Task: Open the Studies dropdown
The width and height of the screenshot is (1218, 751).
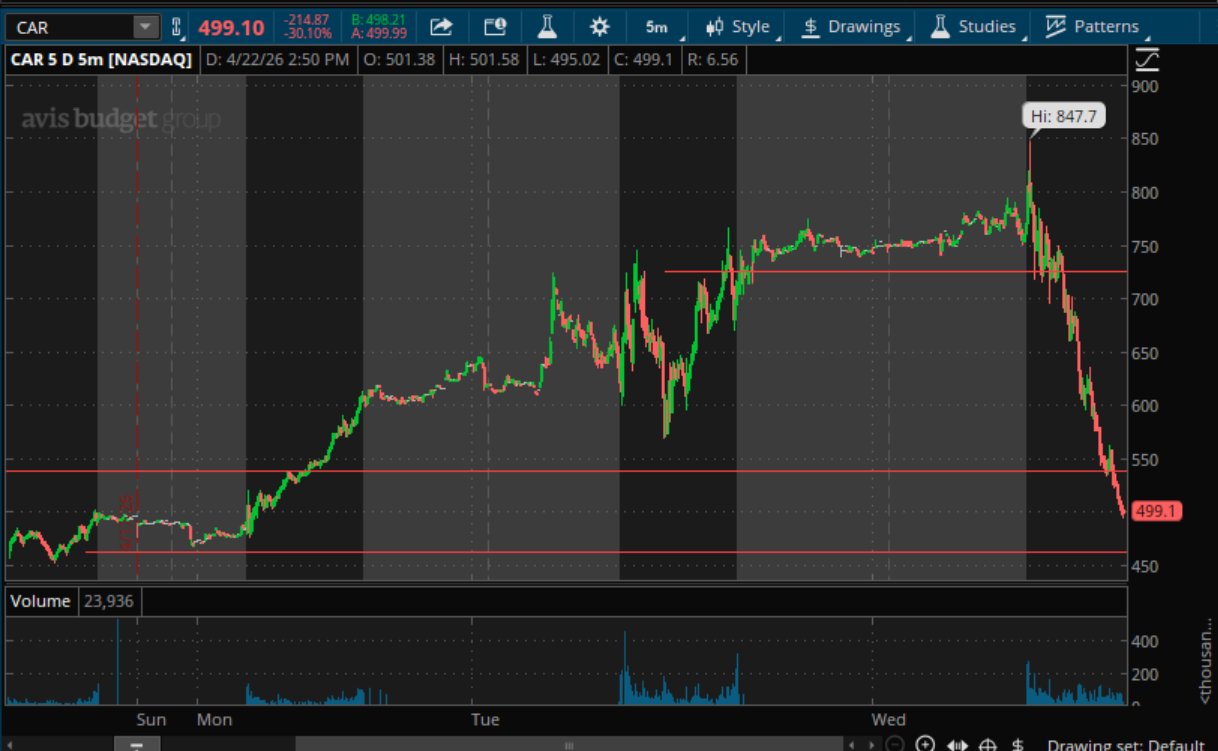Action: (977, 27)
